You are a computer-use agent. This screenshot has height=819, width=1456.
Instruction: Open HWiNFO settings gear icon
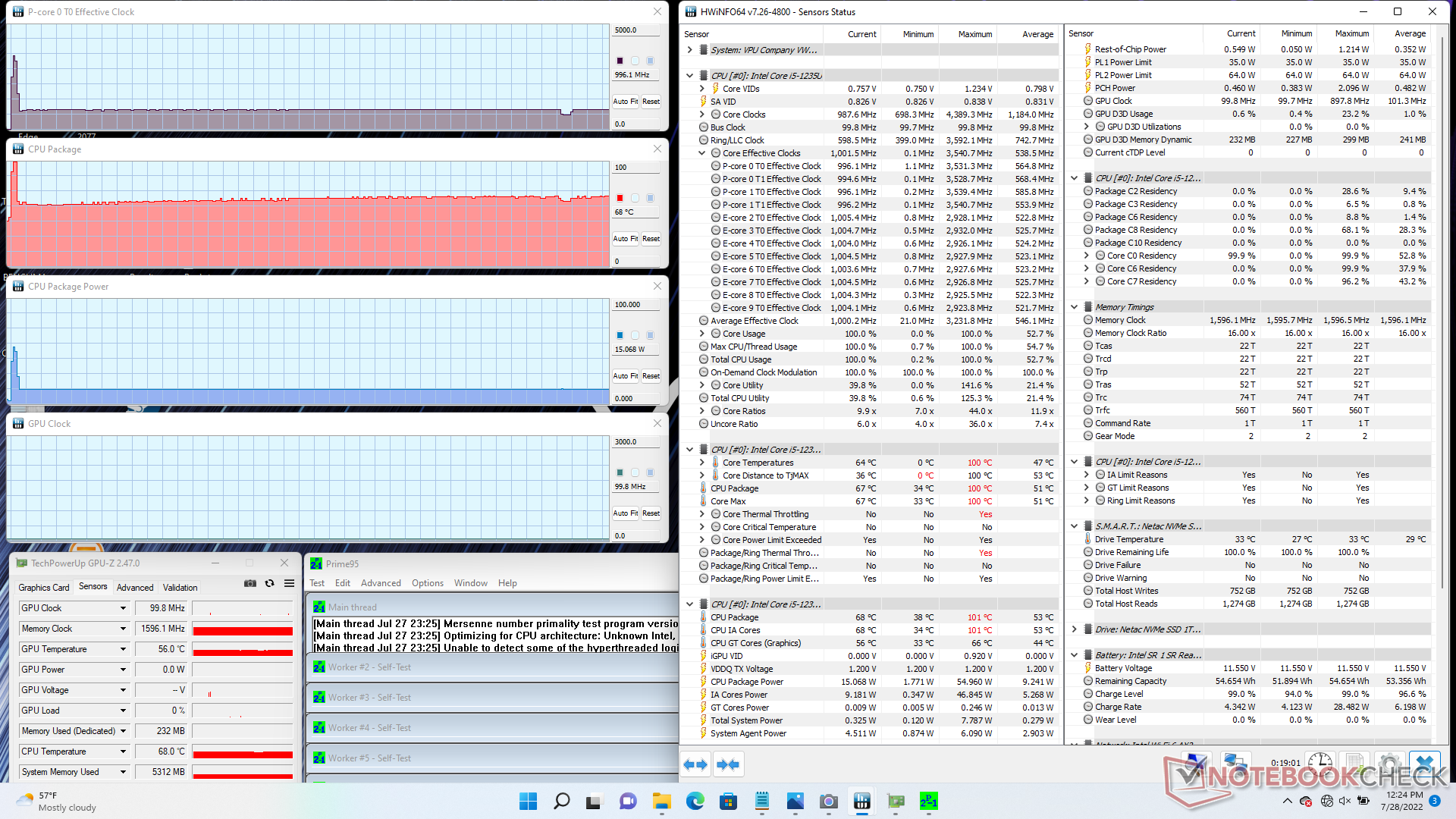click(x=1390, y=764)
